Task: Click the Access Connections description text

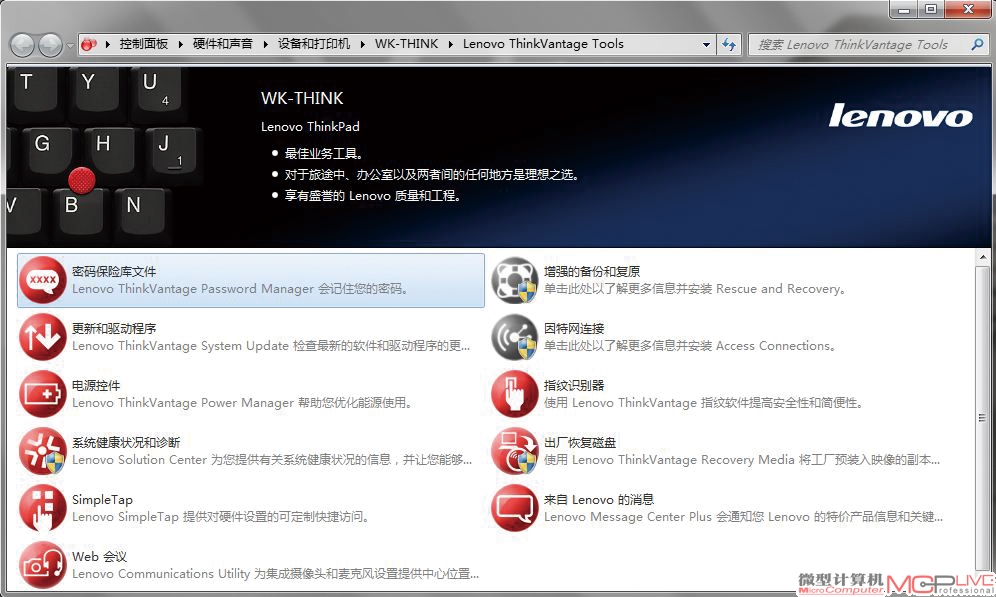Action: (690, 346)
